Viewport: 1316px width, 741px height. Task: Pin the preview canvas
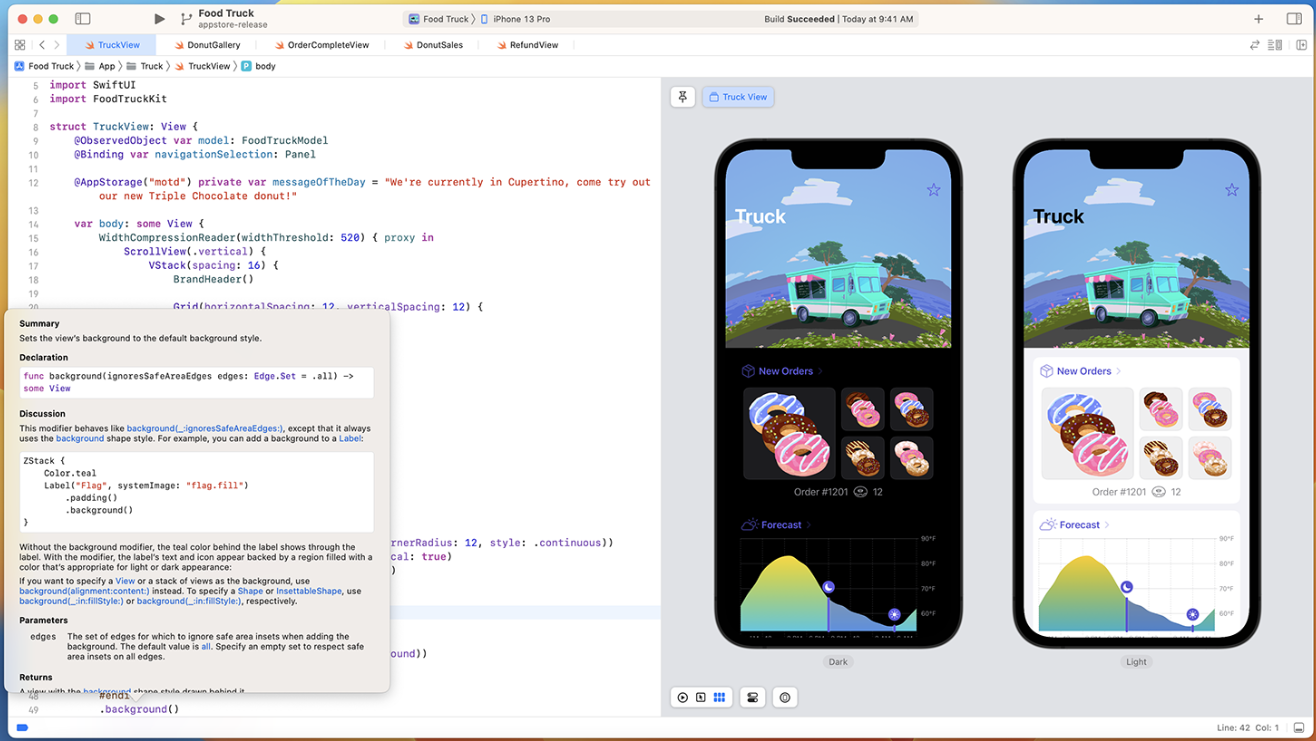coord(683,97)
